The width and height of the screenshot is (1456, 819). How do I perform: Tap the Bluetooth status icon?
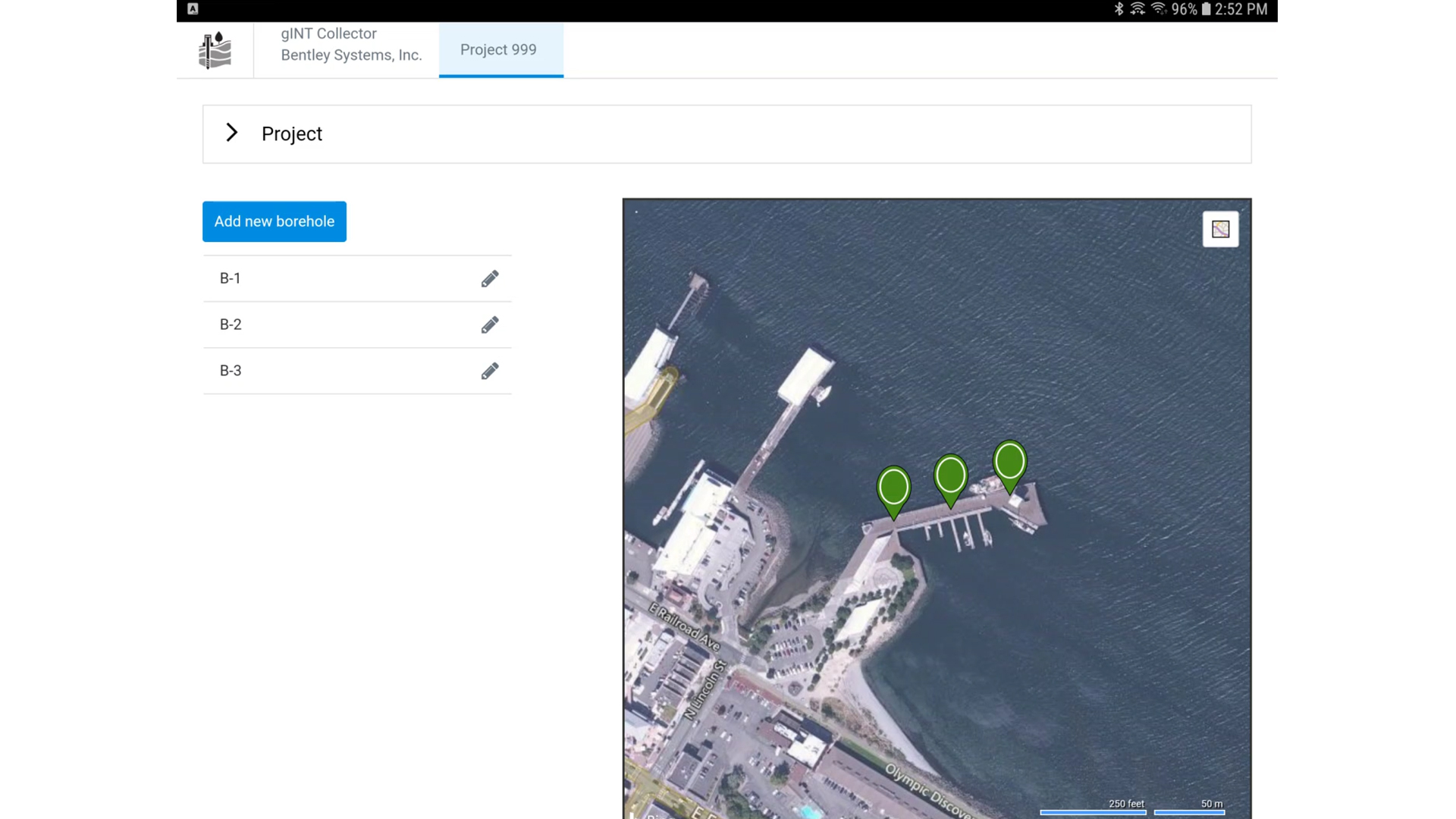1119,9
